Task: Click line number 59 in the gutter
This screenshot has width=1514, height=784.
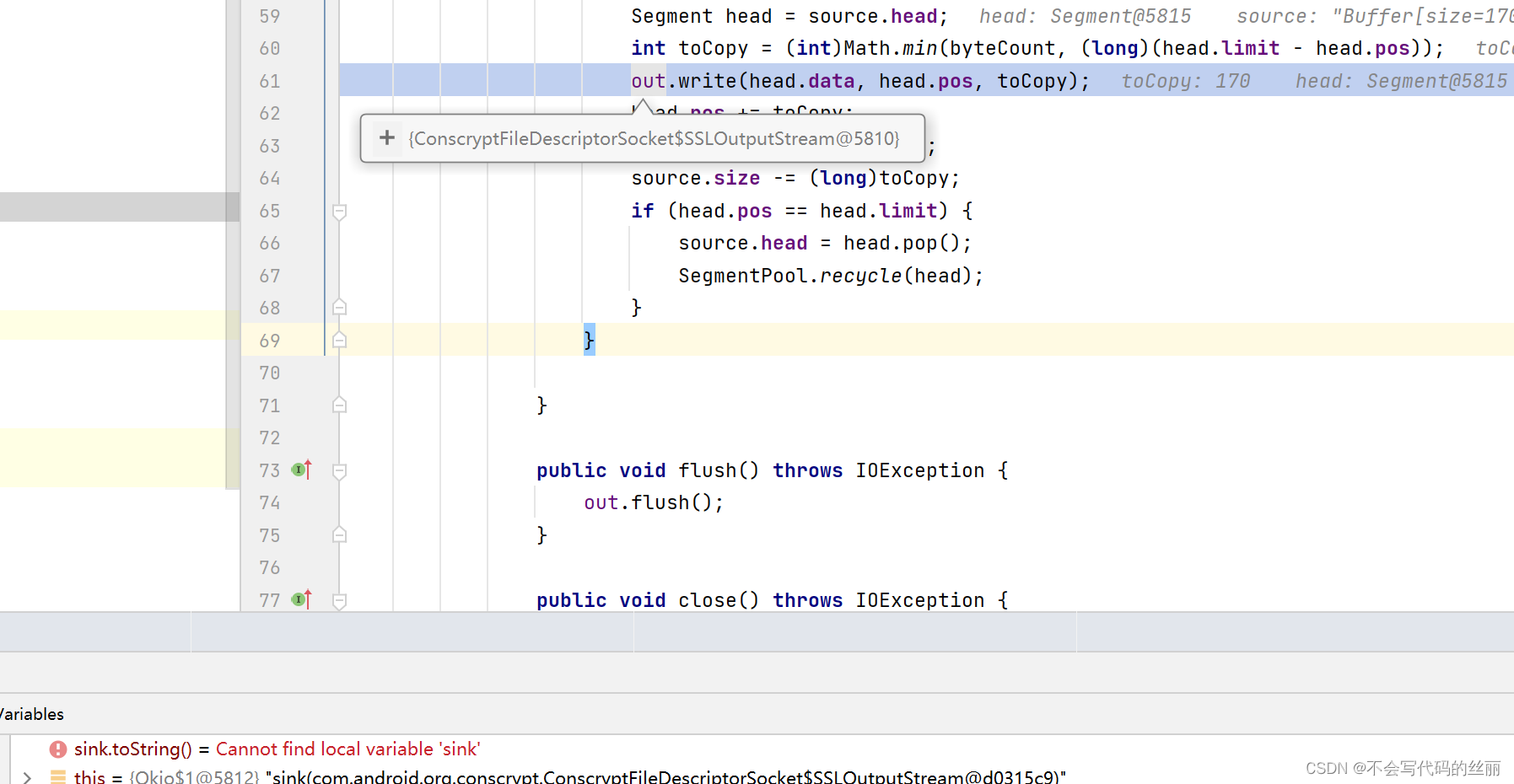Action: tap(269, 16)
